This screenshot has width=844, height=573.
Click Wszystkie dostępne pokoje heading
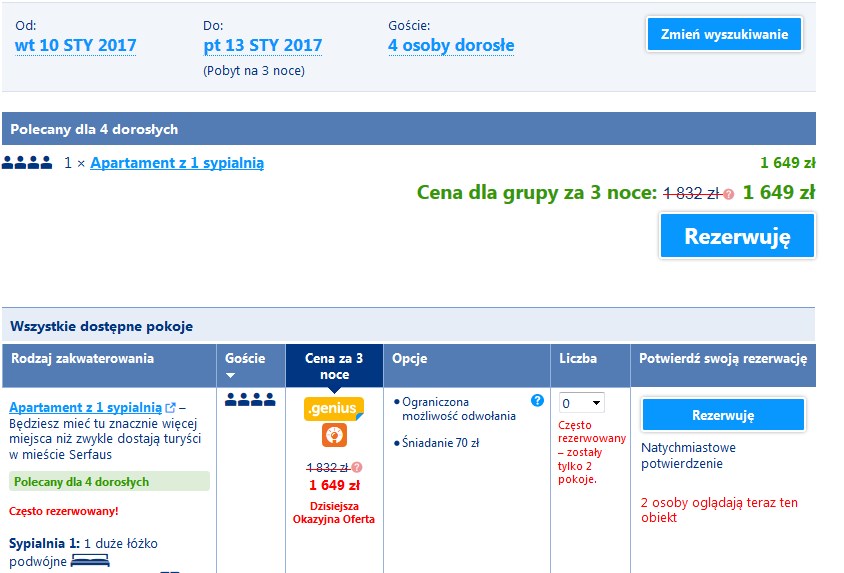pos(101,327)
